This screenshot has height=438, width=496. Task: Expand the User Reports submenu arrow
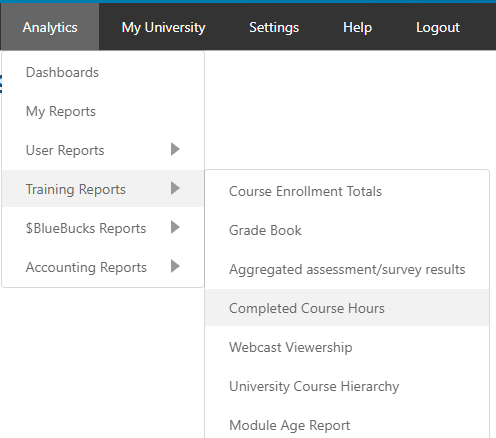coord(175,149)
